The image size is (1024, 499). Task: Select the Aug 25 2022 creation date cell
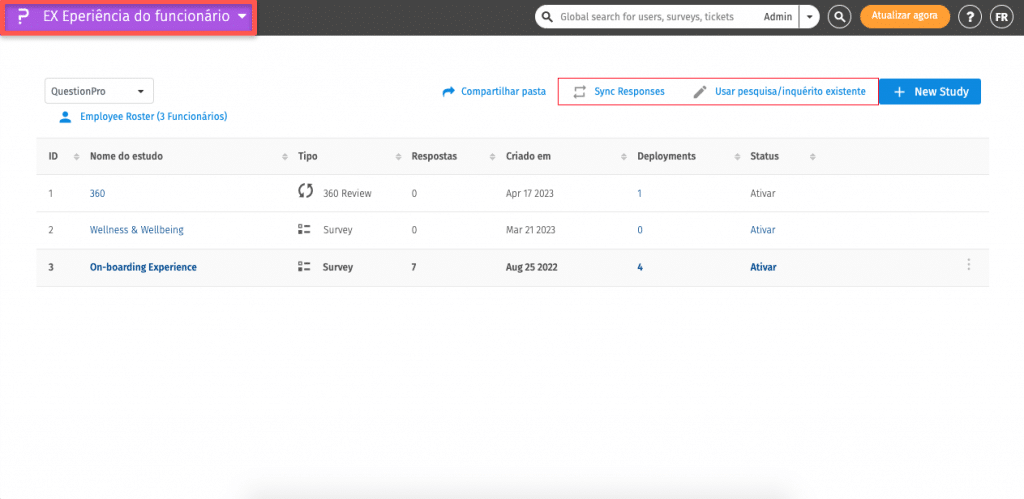[532, 267]
